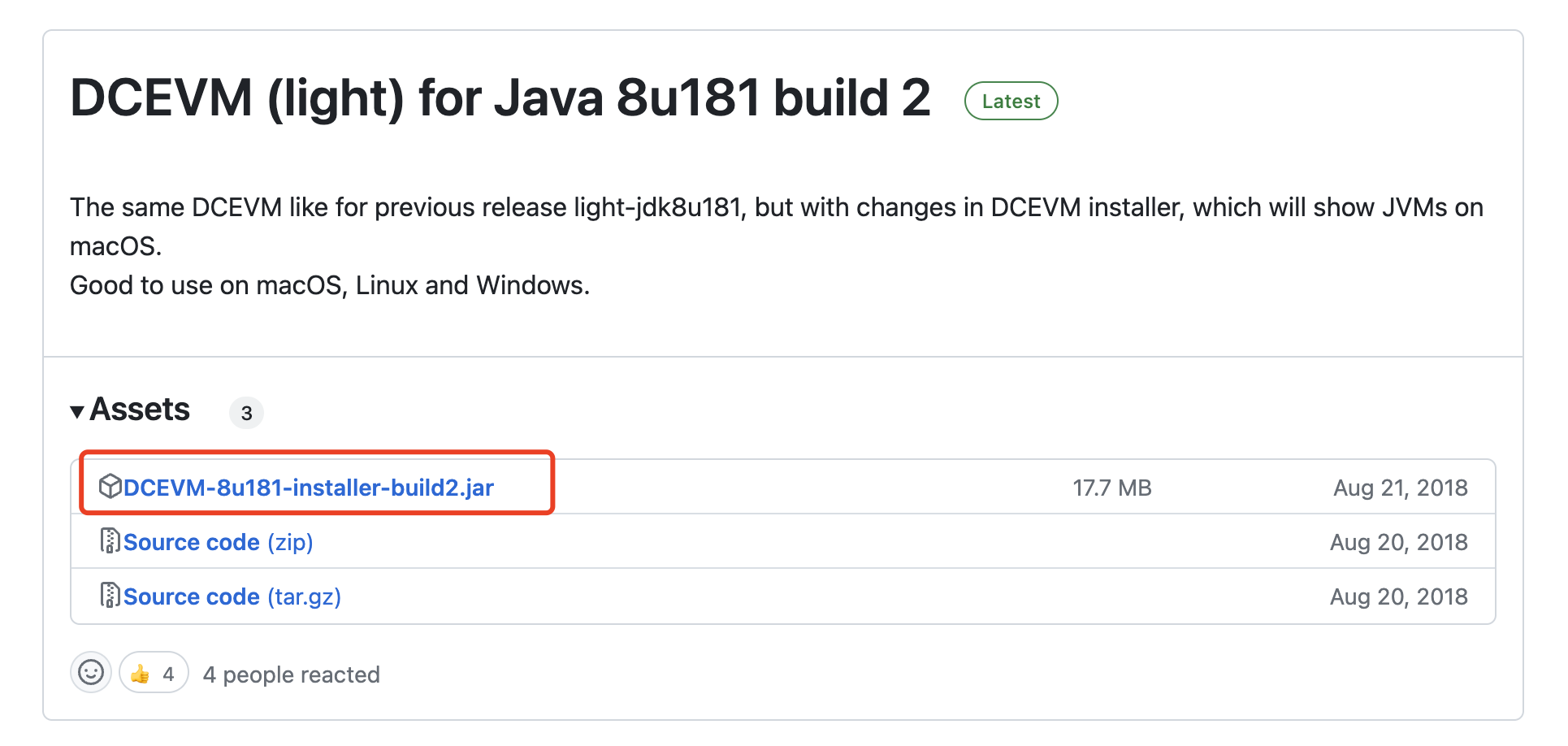Click the "4 people reacted" text
1568x746 pixels.
pyautogui.click(x=291, y=674)
